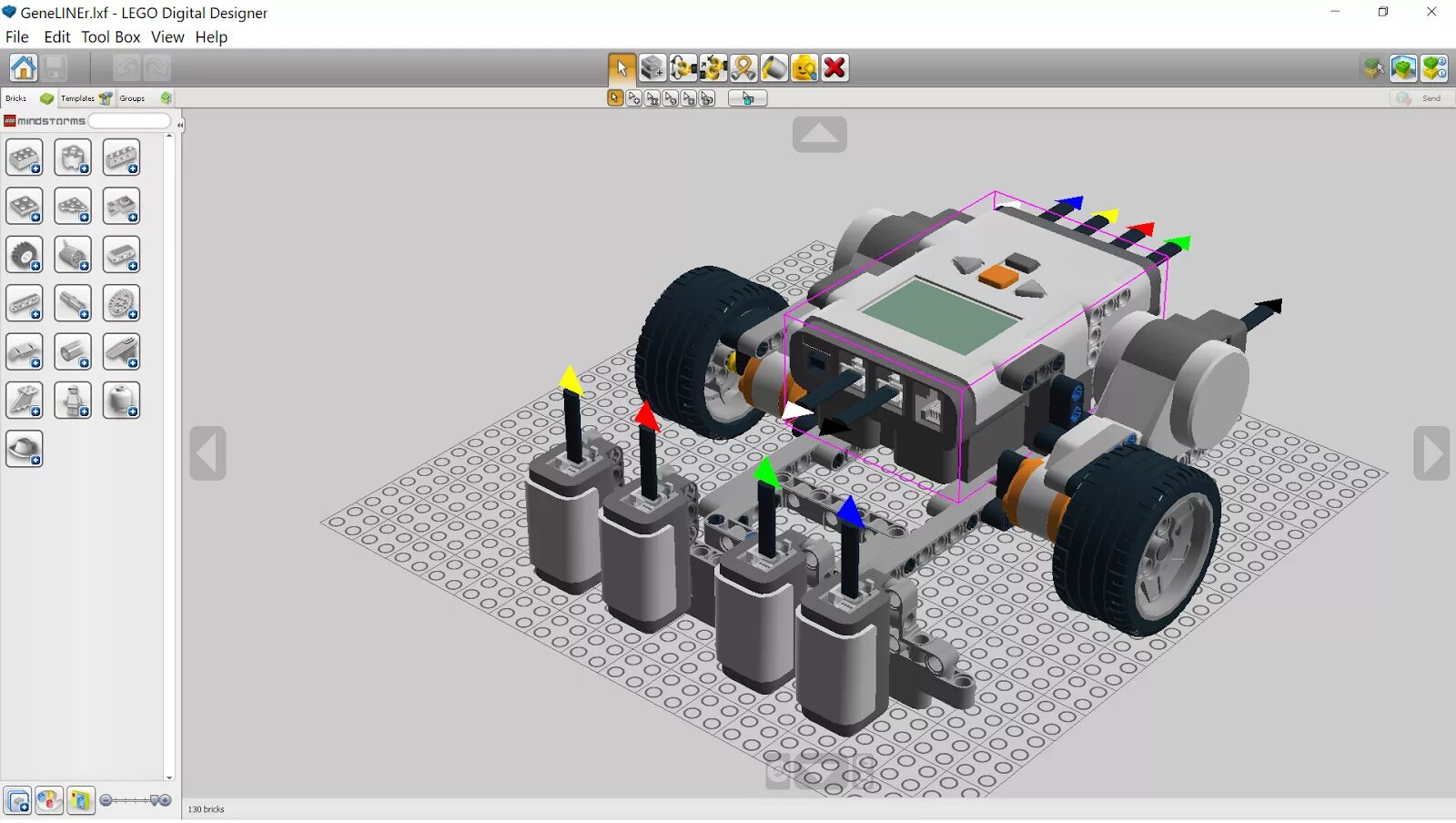Click the orange NXT center button on robot
The width and height of the screenshot is (1456, 823).
point(999,276)
